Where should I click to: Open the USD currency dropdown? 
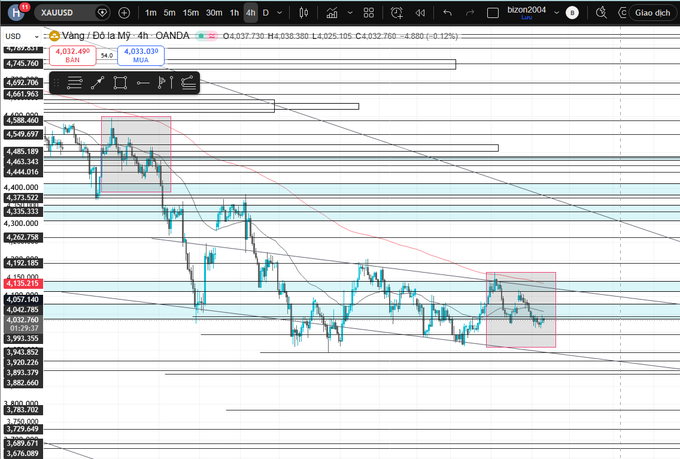click(22, 36)
